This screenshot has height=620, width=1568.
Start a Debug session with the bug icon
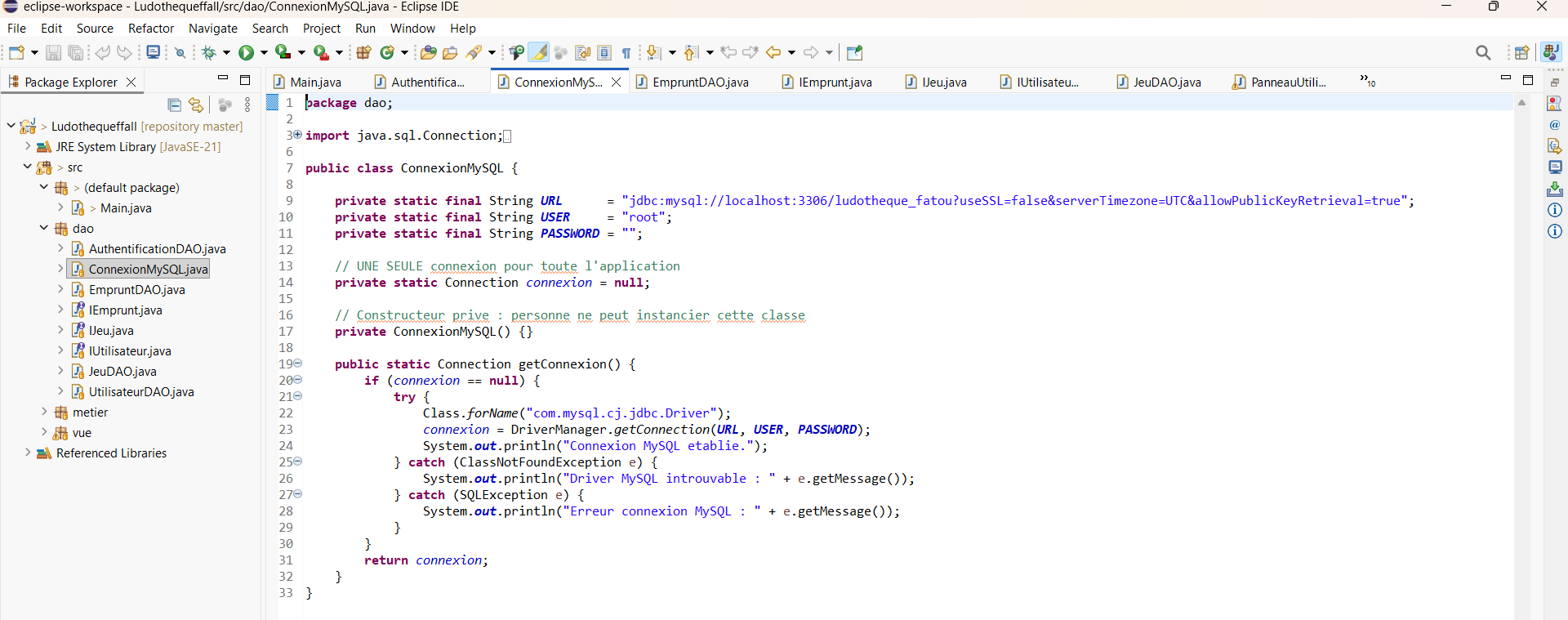pos(209,52)
